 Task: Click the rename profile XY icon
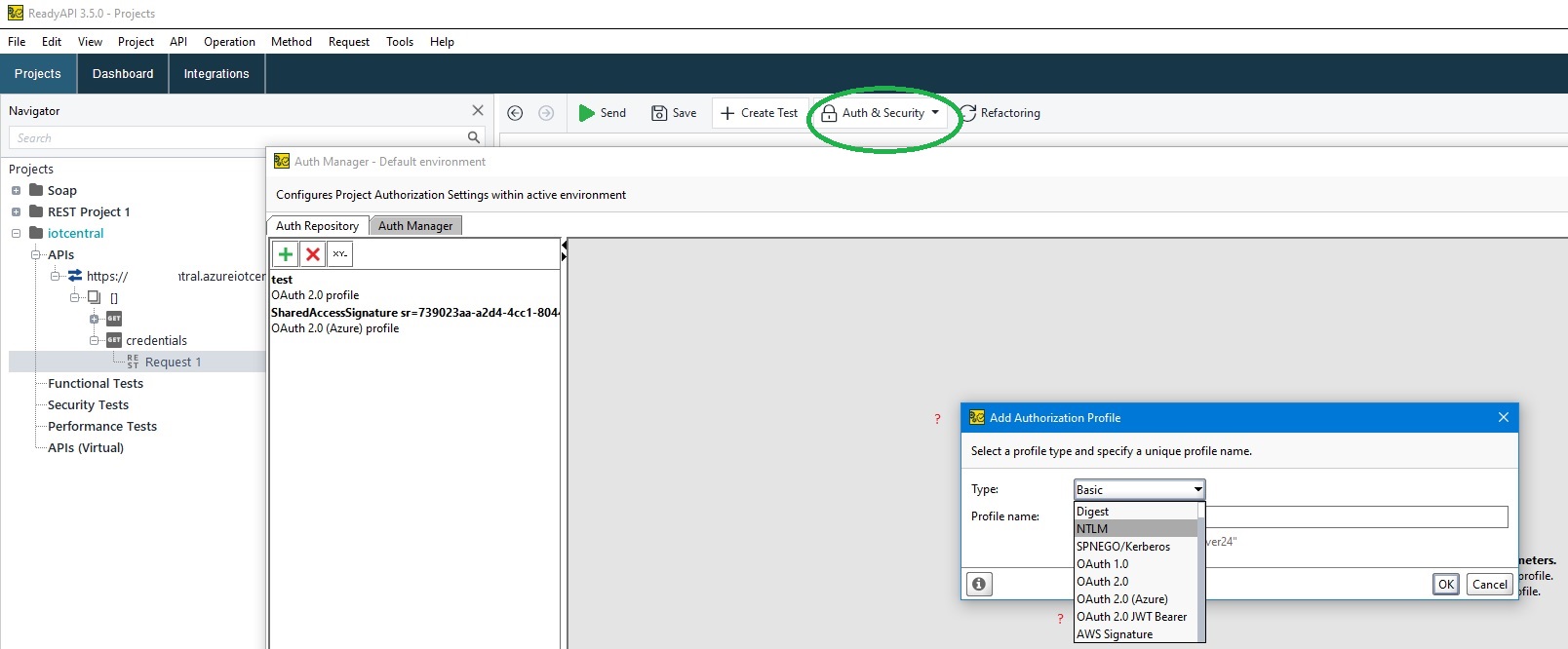point(339,254)
